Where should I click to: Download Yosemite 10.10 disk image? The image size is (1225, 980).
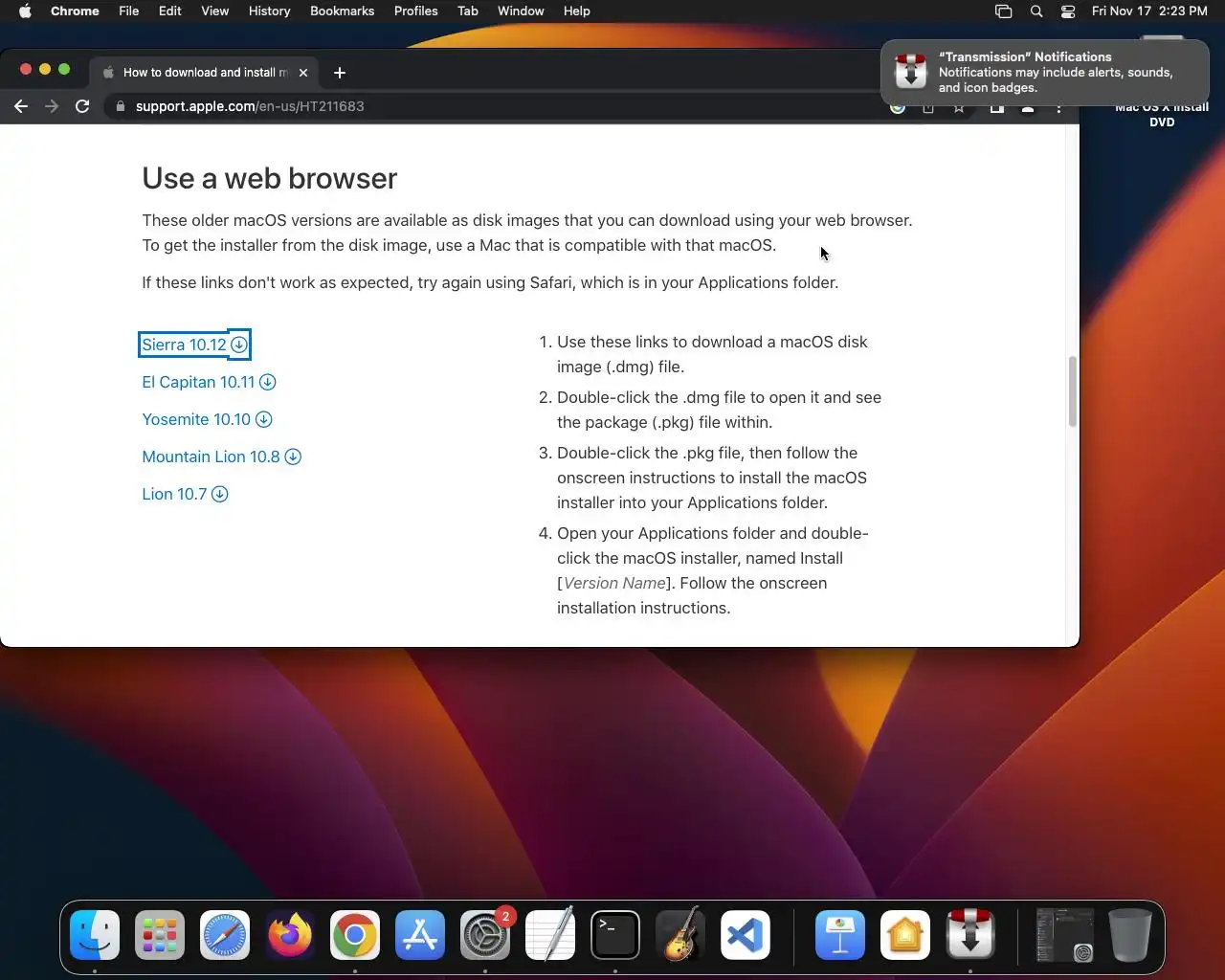207,419
